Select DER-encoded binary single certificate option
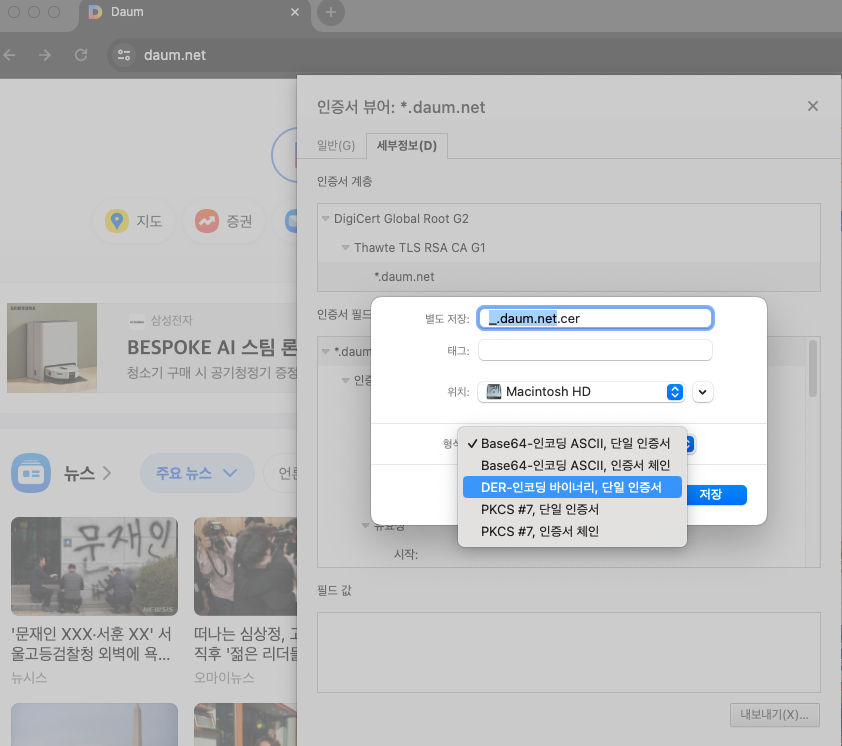 point(572,487)
